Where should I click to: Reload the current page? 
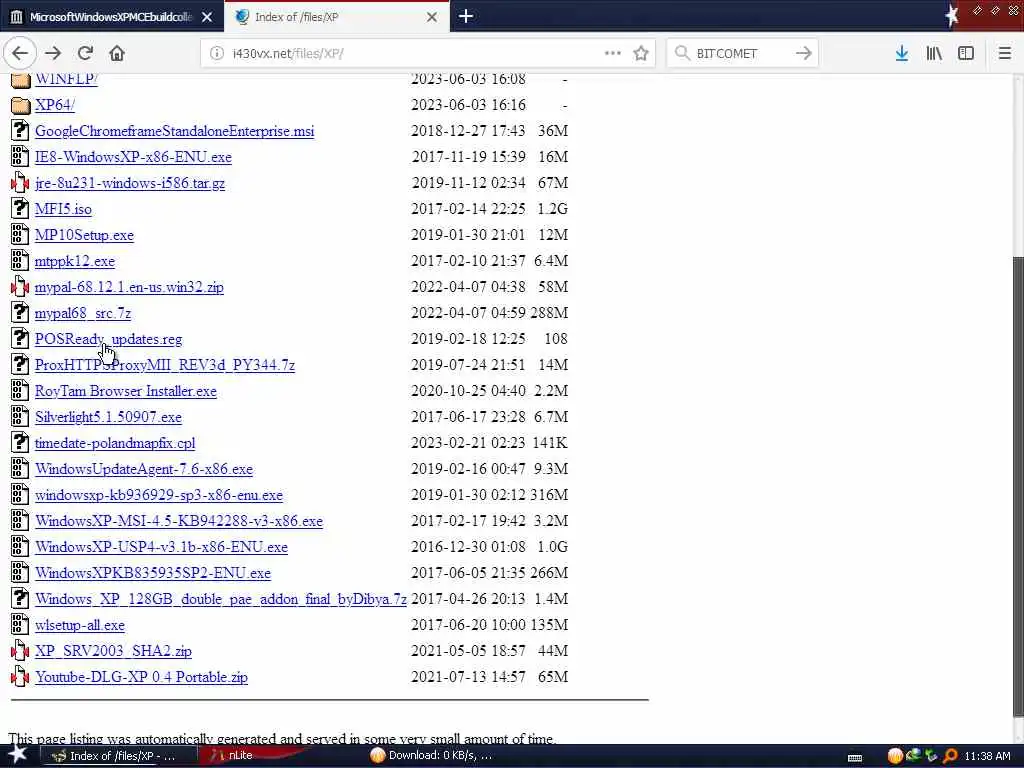tap(85, 53)
